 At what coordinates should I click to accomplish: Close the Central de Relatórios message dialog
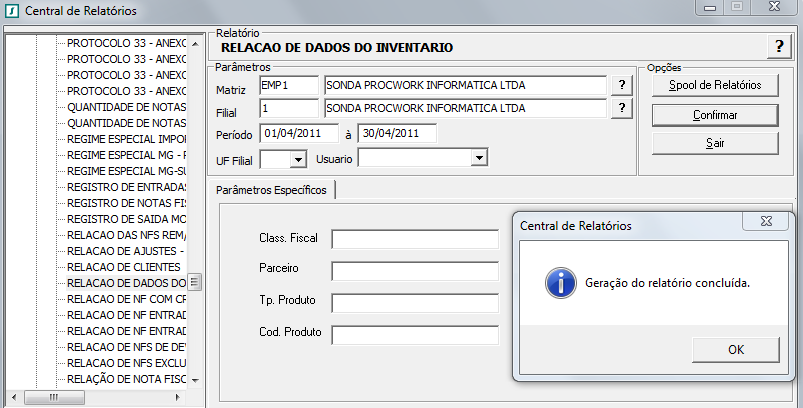[766, 221]
